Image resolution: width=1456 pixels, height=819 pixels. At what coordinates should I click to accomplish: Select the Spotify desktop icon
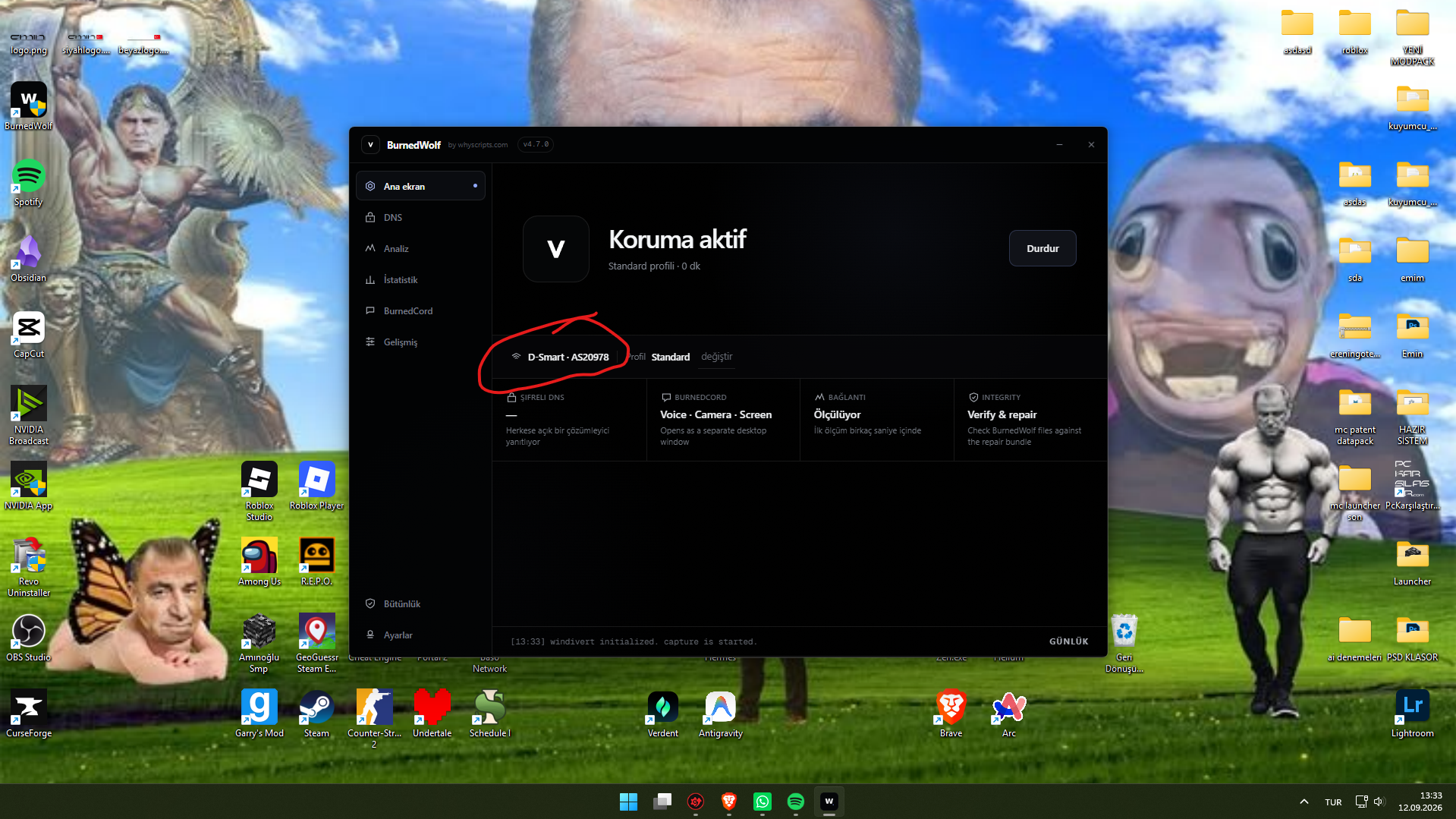pos(29,182)
